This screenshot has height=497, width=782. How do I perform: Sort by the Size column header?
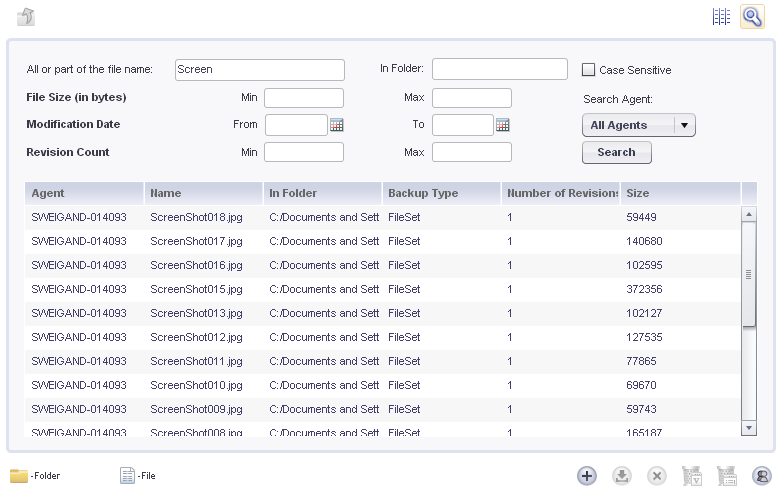tap(680, 193)
